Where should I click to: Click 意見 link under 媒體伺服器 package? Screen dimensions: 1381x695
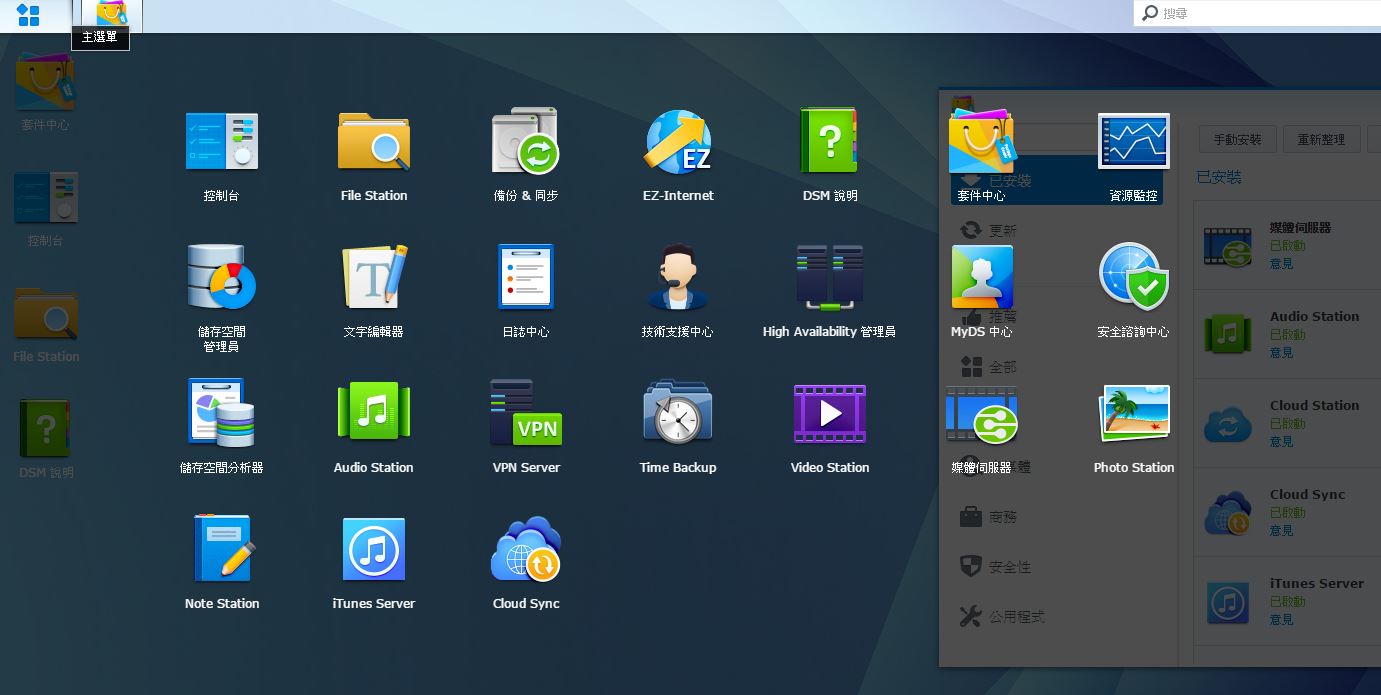click(x=1281, y=264)
